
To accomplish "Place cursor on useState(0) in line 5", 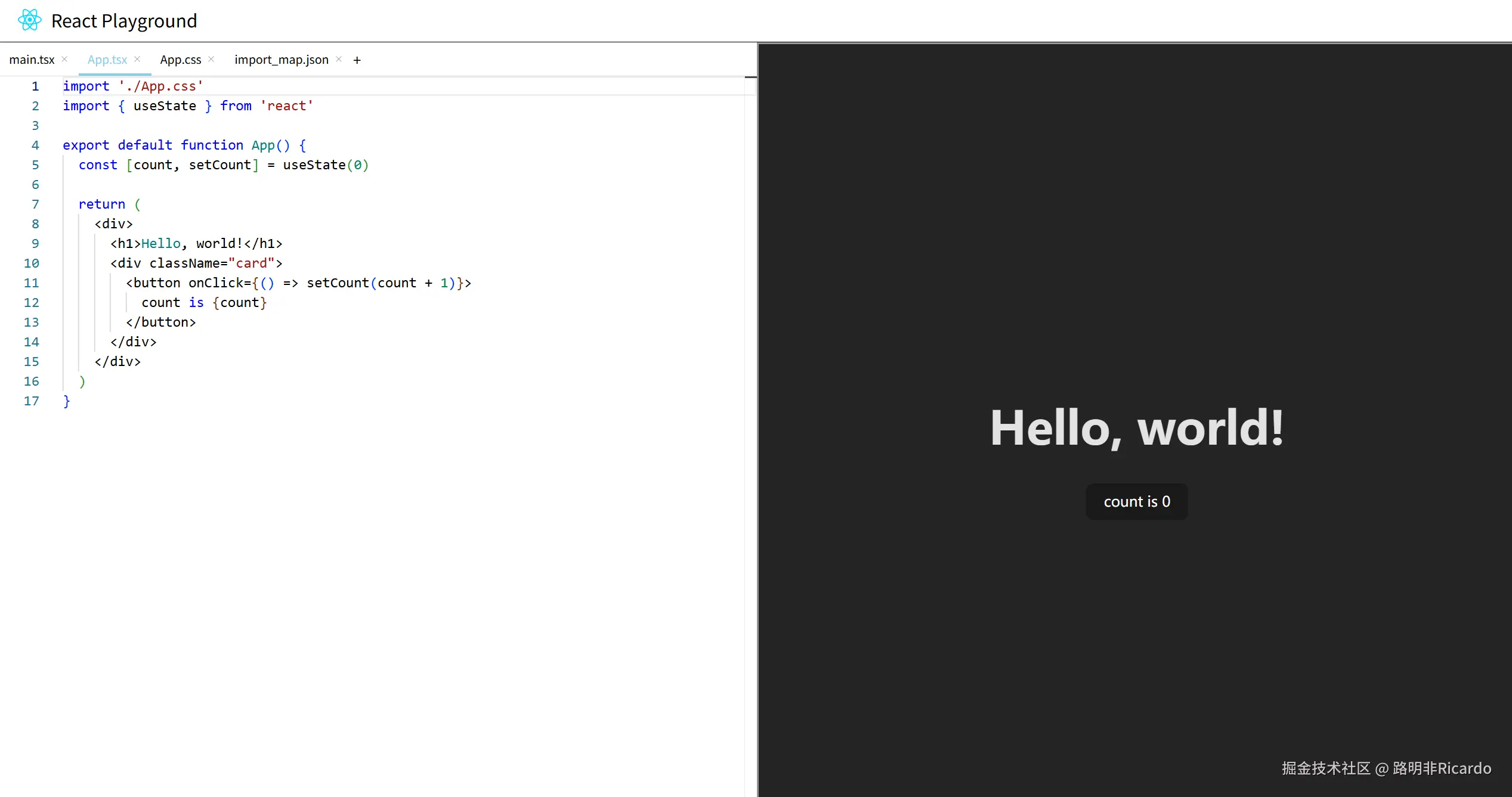I will point(325,165).
